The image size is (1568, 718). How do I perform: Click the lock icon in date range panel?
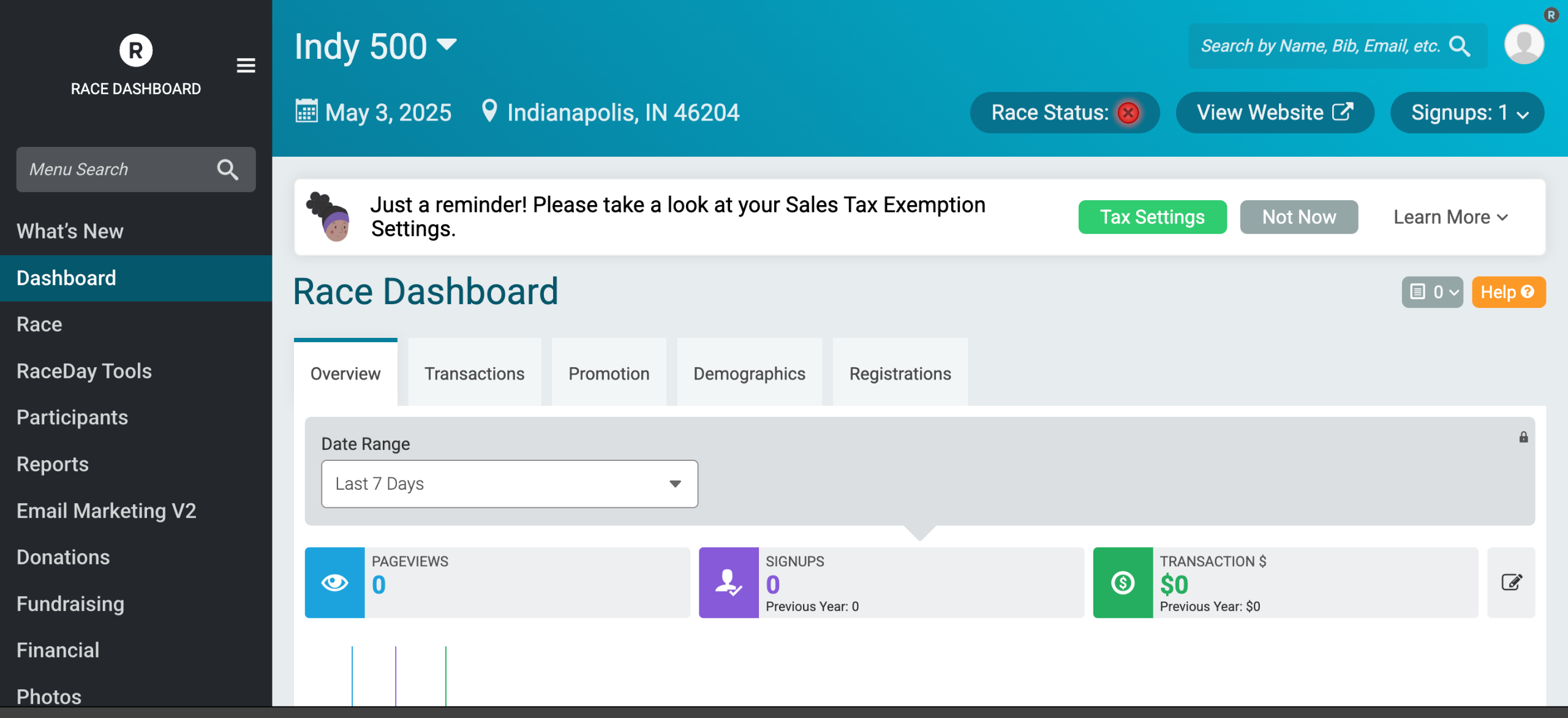1523,437
